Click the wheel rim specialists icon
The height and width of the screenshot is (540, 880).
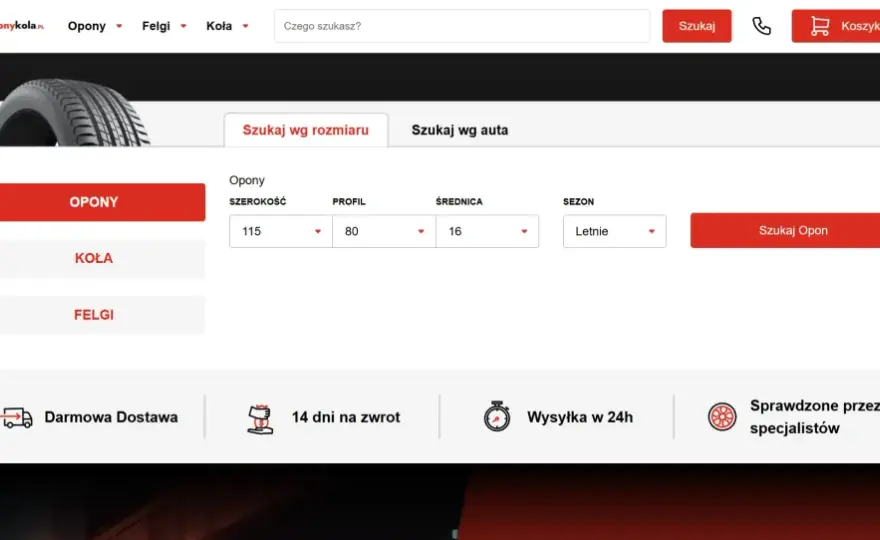coord(722,417)
